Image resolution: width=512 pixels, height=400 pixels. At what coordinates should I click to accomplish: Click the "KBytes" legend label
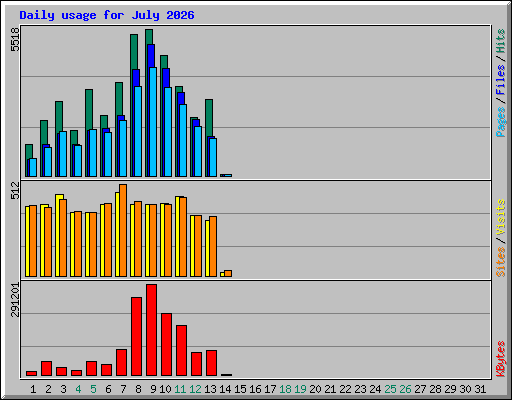click(501, 359)
